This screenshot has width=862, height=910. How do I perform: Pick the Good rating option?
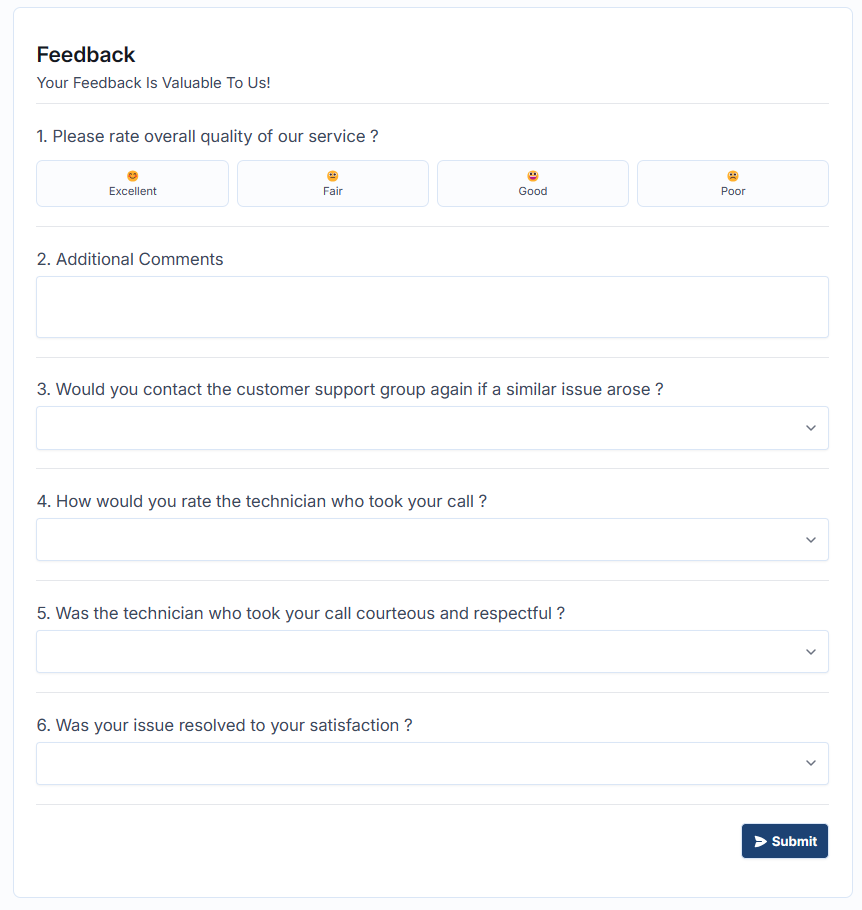533,184
